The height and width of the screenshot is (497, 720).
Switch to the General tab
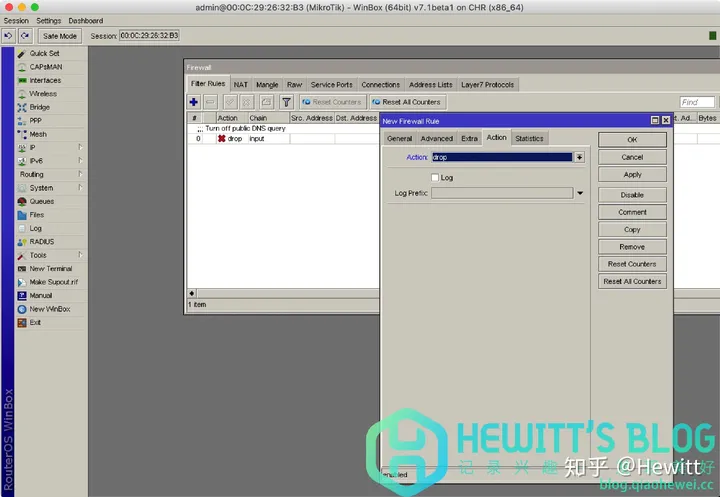tap(399, 138)
